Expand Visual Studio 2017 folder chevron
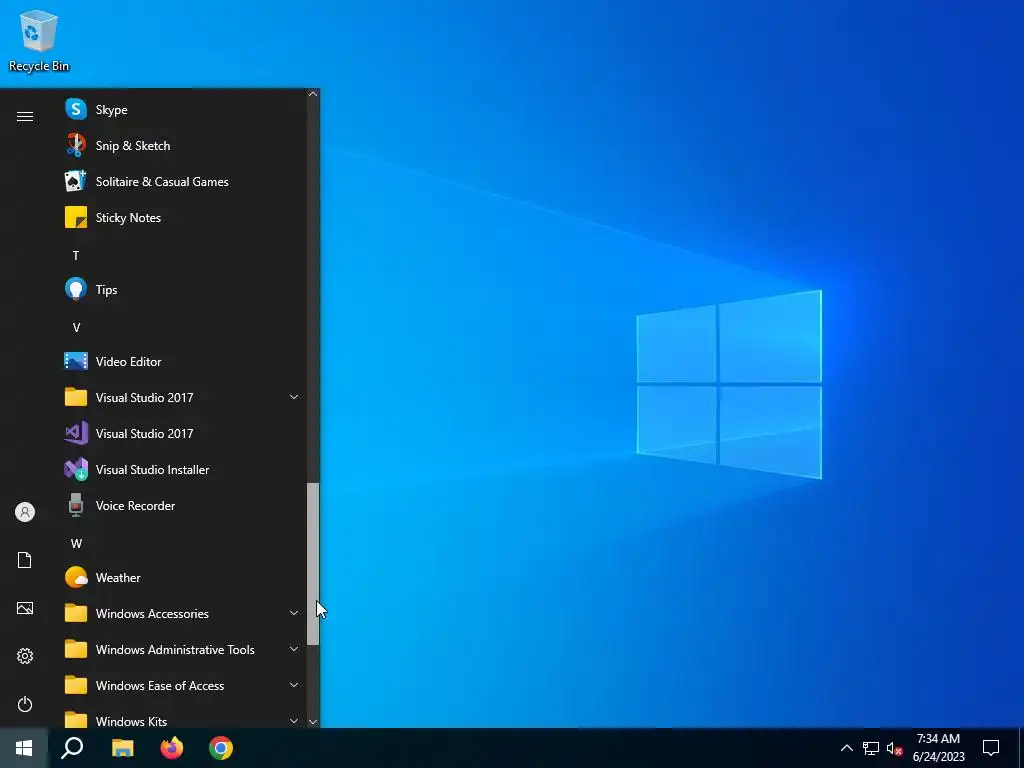Screen dimensions: 1024x768 294,397
